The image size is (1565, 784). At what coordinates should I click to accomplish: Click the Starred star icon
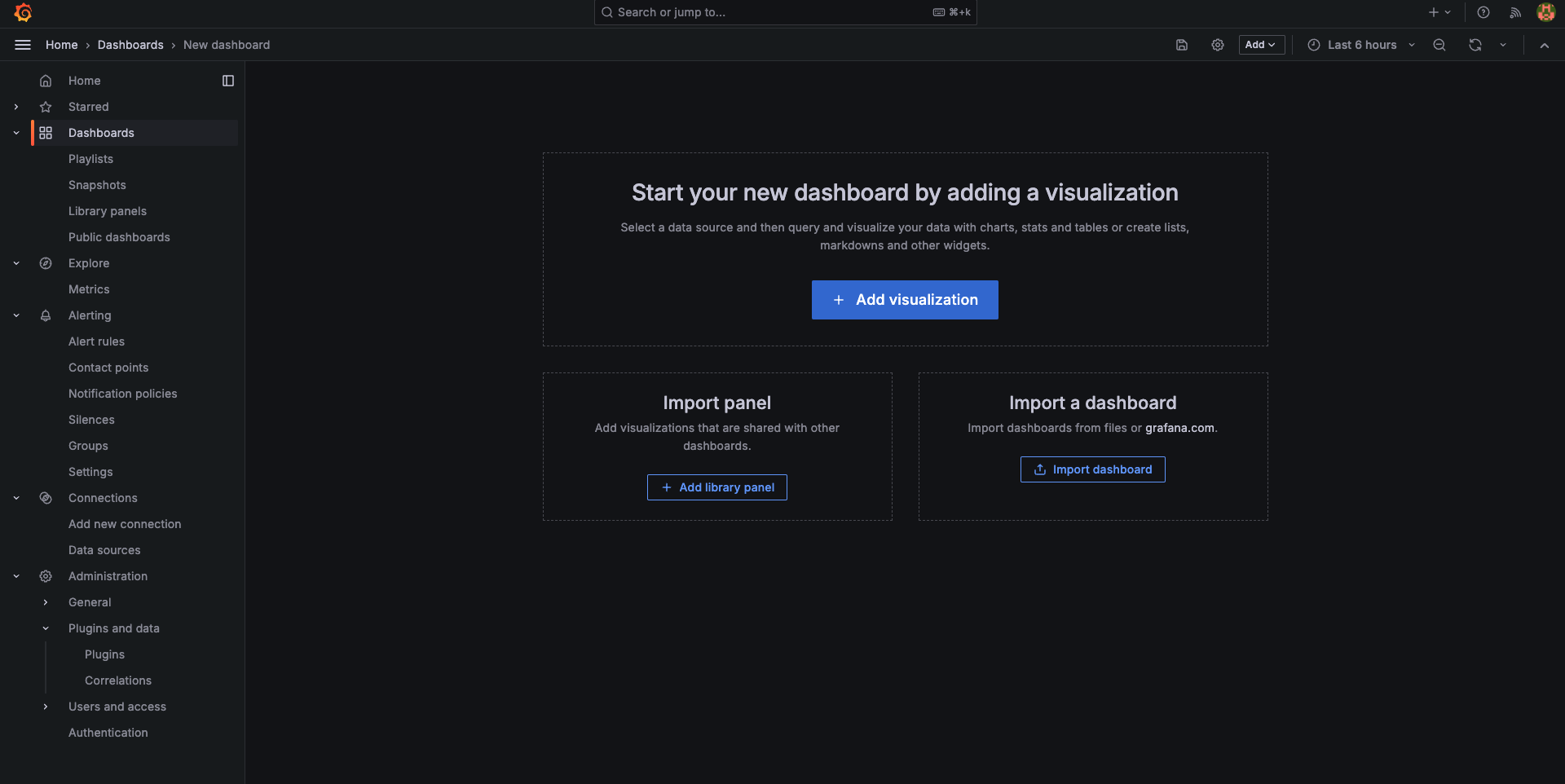point(46,107)
